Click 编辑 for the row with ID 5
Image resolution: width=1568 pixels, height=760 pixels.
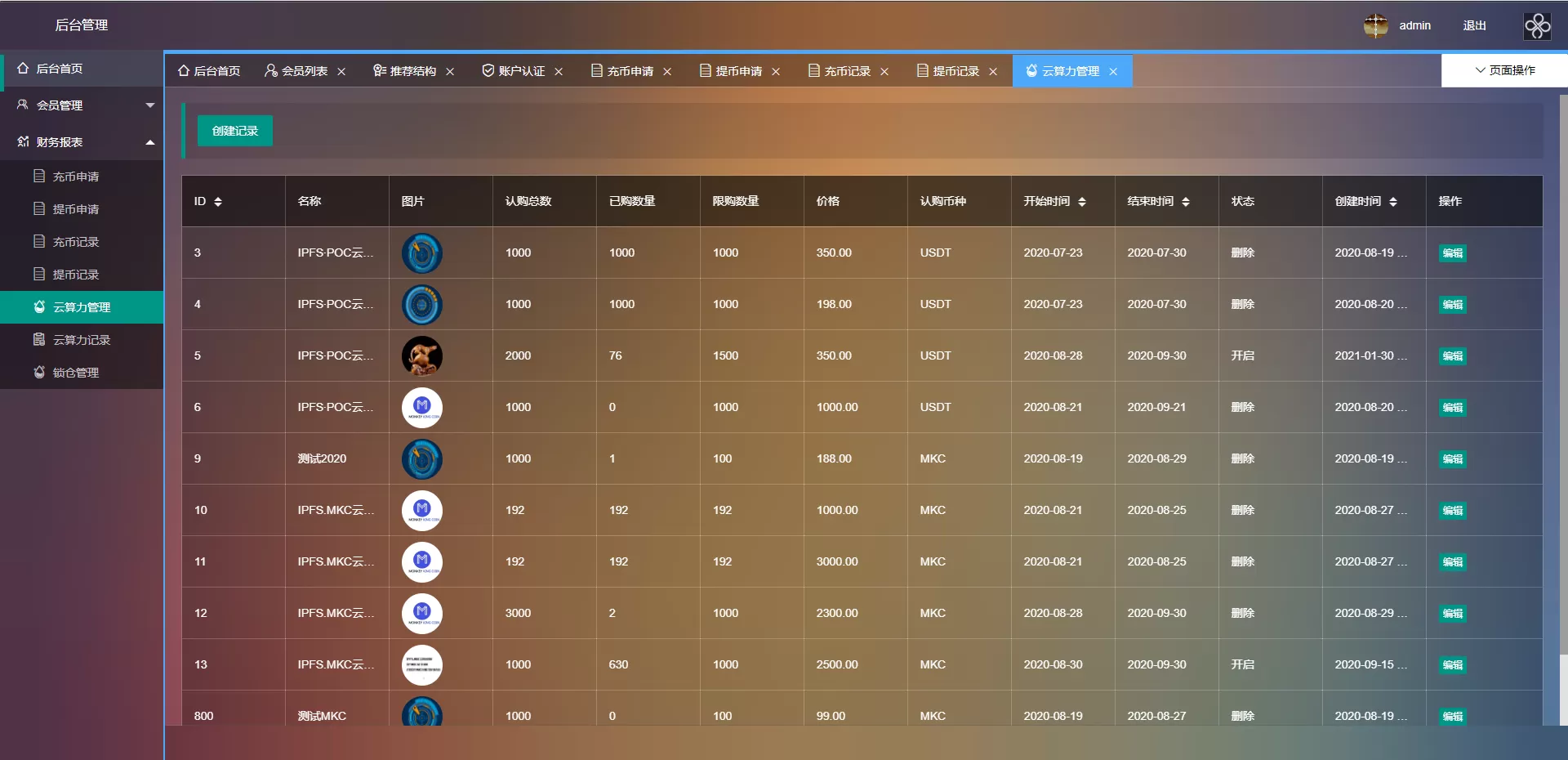(x=1452, y=356)
